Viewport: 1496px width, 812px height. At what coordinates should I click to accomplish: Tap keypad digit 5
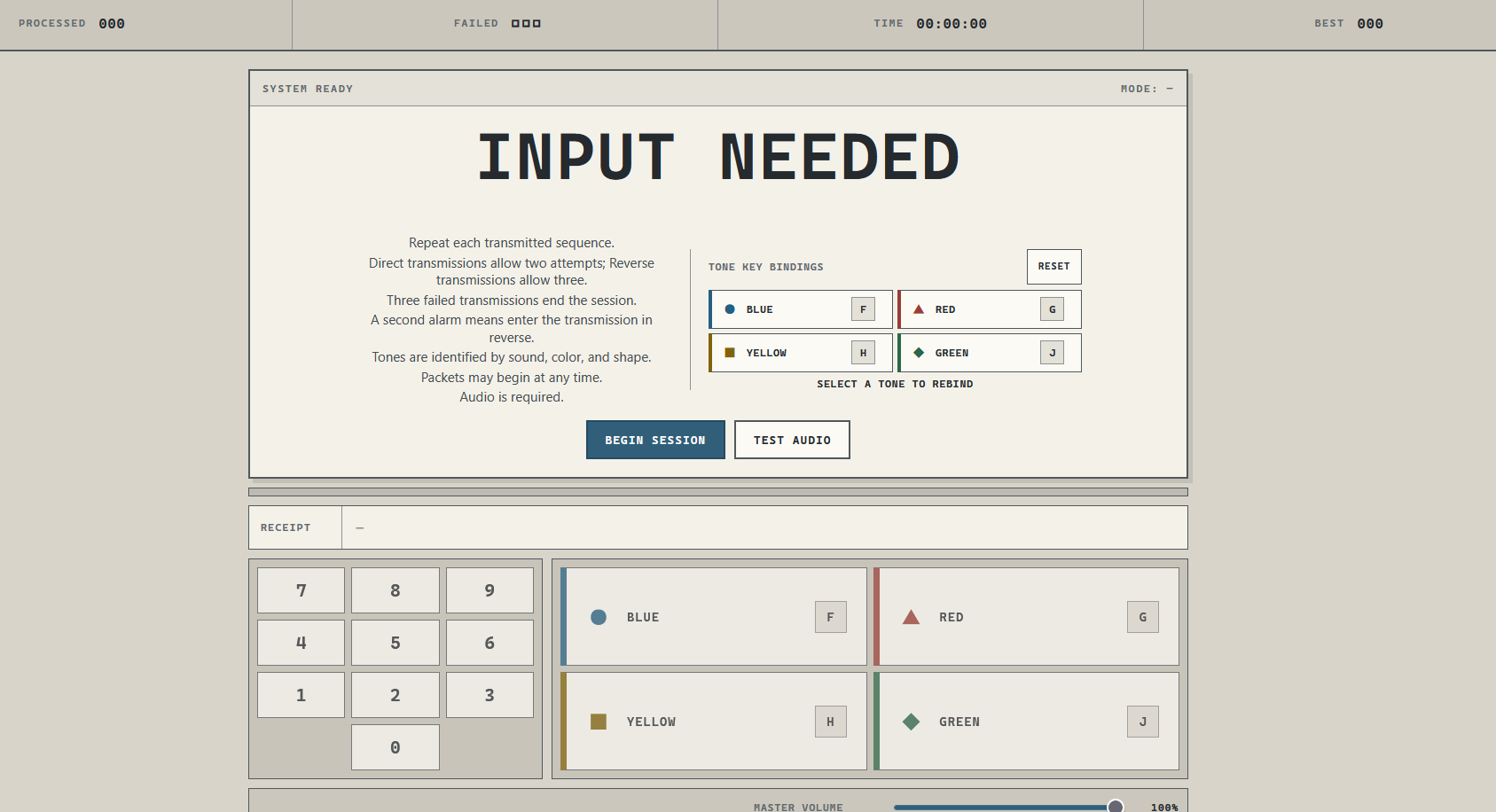396,643
